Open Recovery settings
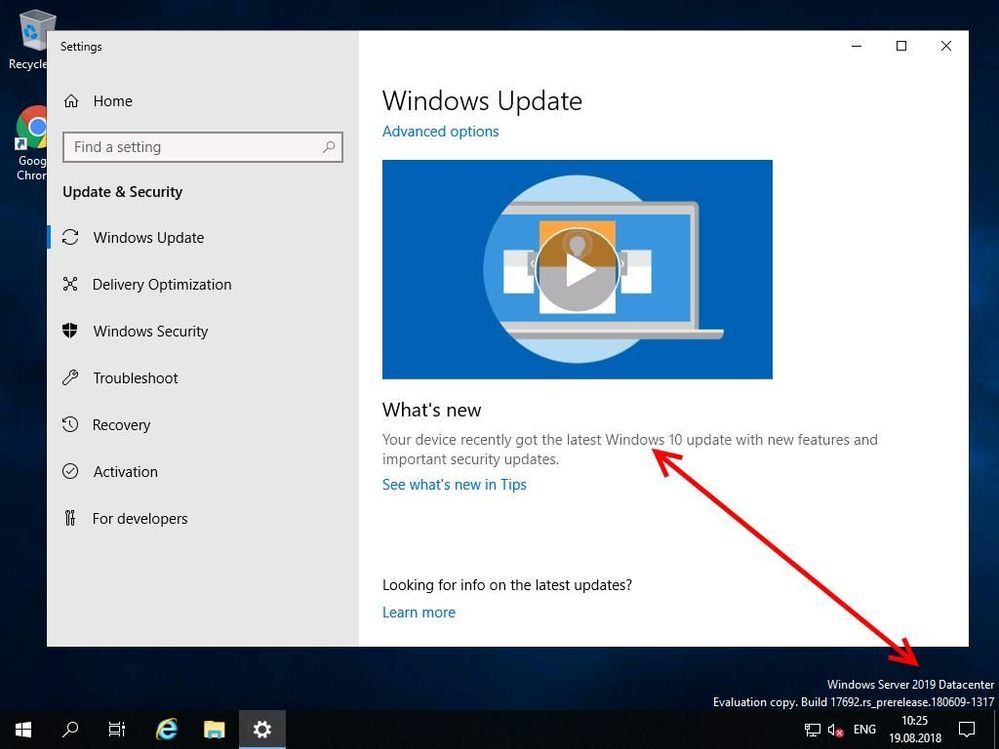 pos(203,425)
